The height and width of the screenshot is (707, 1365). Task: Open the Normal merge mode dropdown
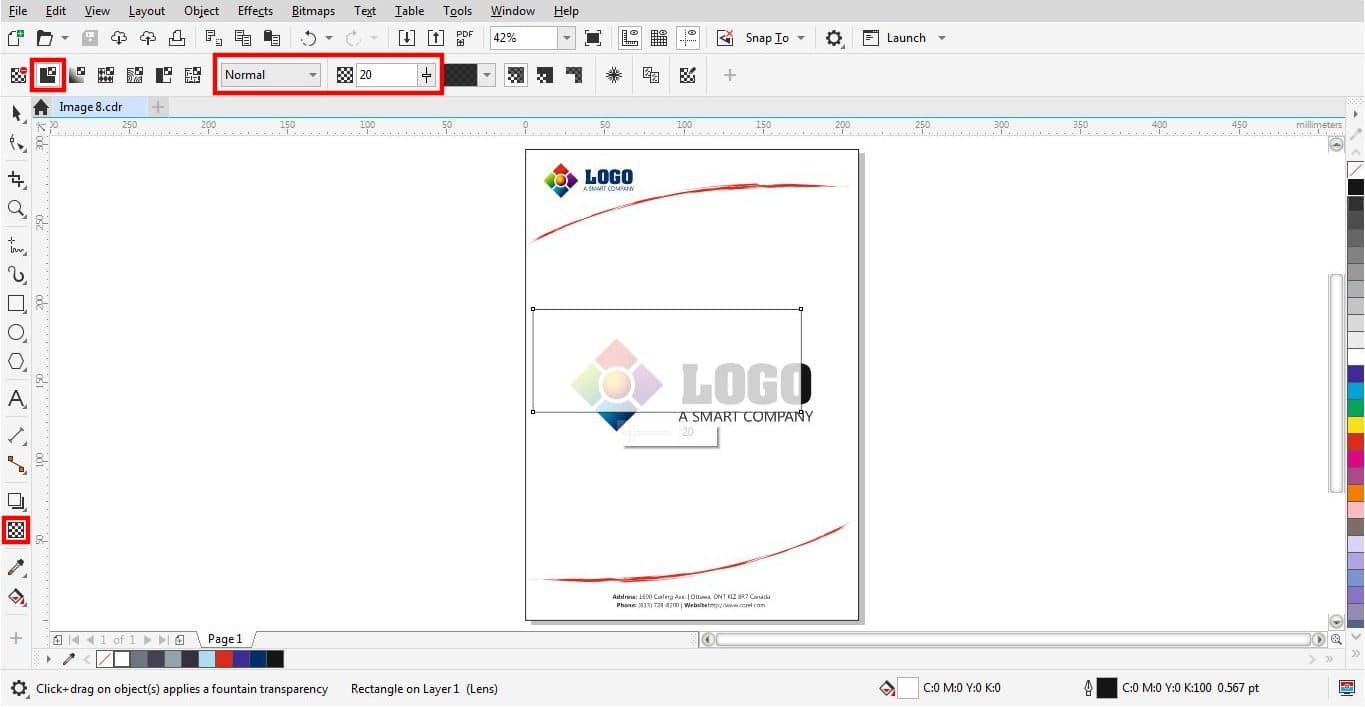pyautogui.click(x=311, y=74)
